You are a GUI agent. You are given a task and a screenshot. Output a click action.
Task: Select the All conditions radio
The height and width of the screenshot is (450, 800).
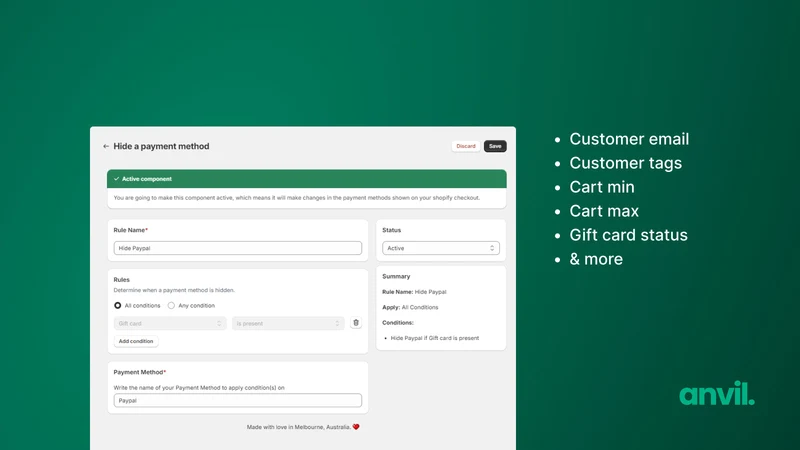[x=117, y=306]
